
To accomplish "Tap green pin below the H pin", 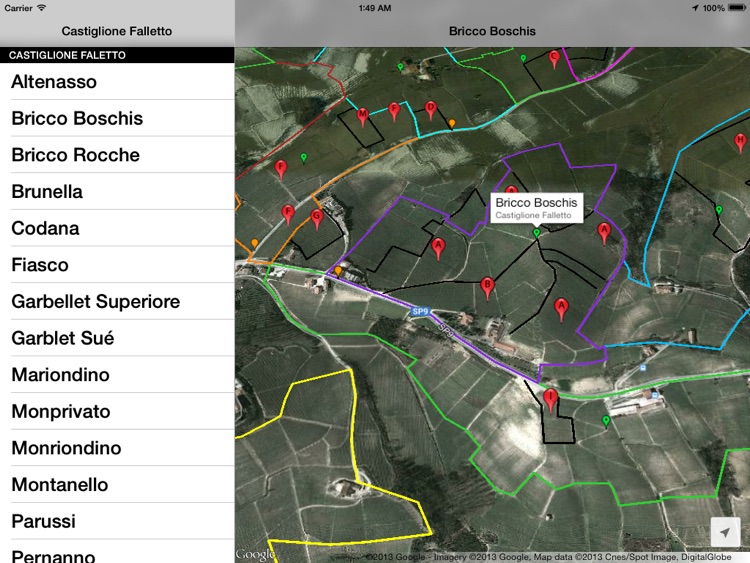I will 718,210.
